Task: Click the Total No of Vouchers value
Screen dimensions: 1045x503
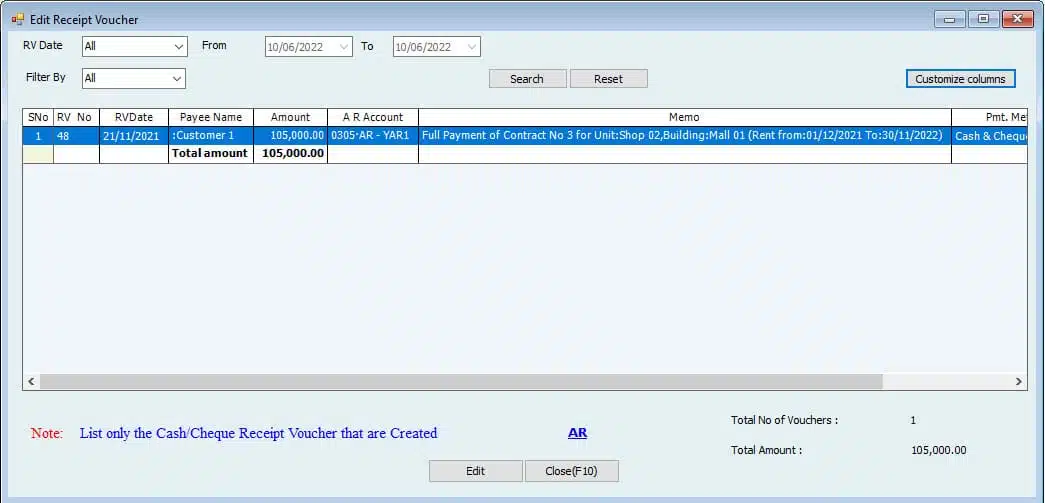Action: pos(913,420)
